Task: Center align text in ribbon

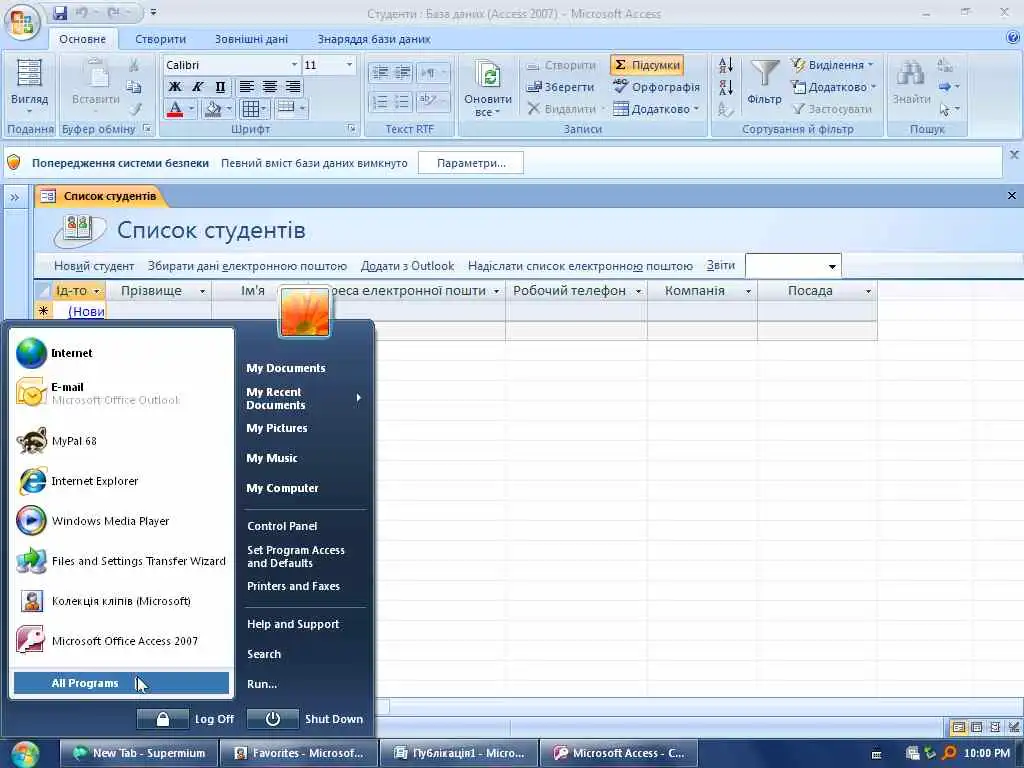Action: [x=269, y=86]
